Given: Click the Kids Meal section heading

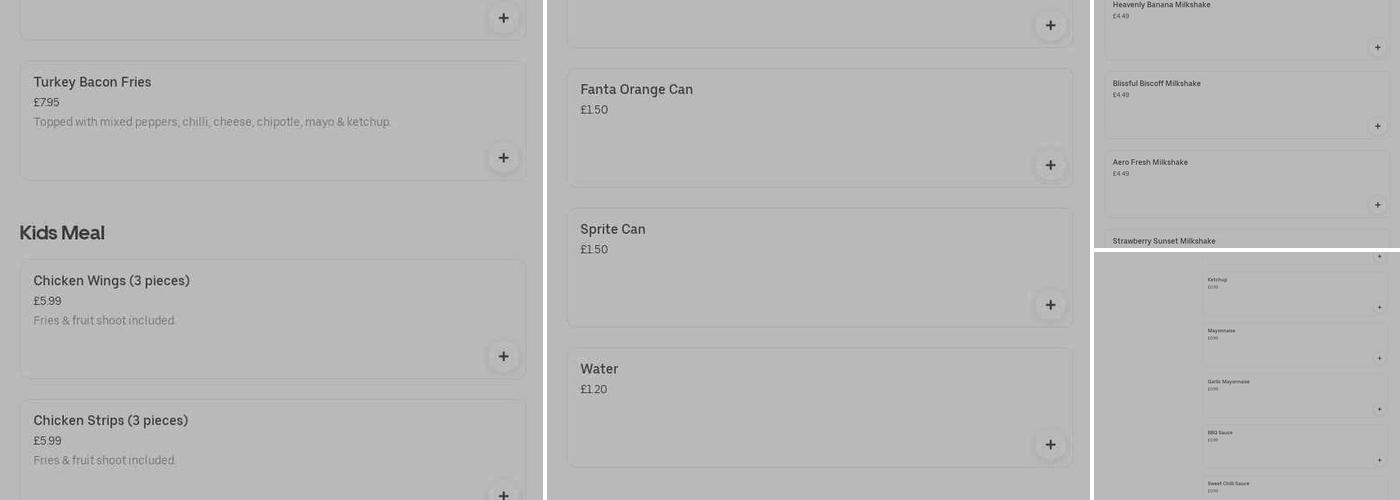Looking at the screenshot, I should 62,233.
